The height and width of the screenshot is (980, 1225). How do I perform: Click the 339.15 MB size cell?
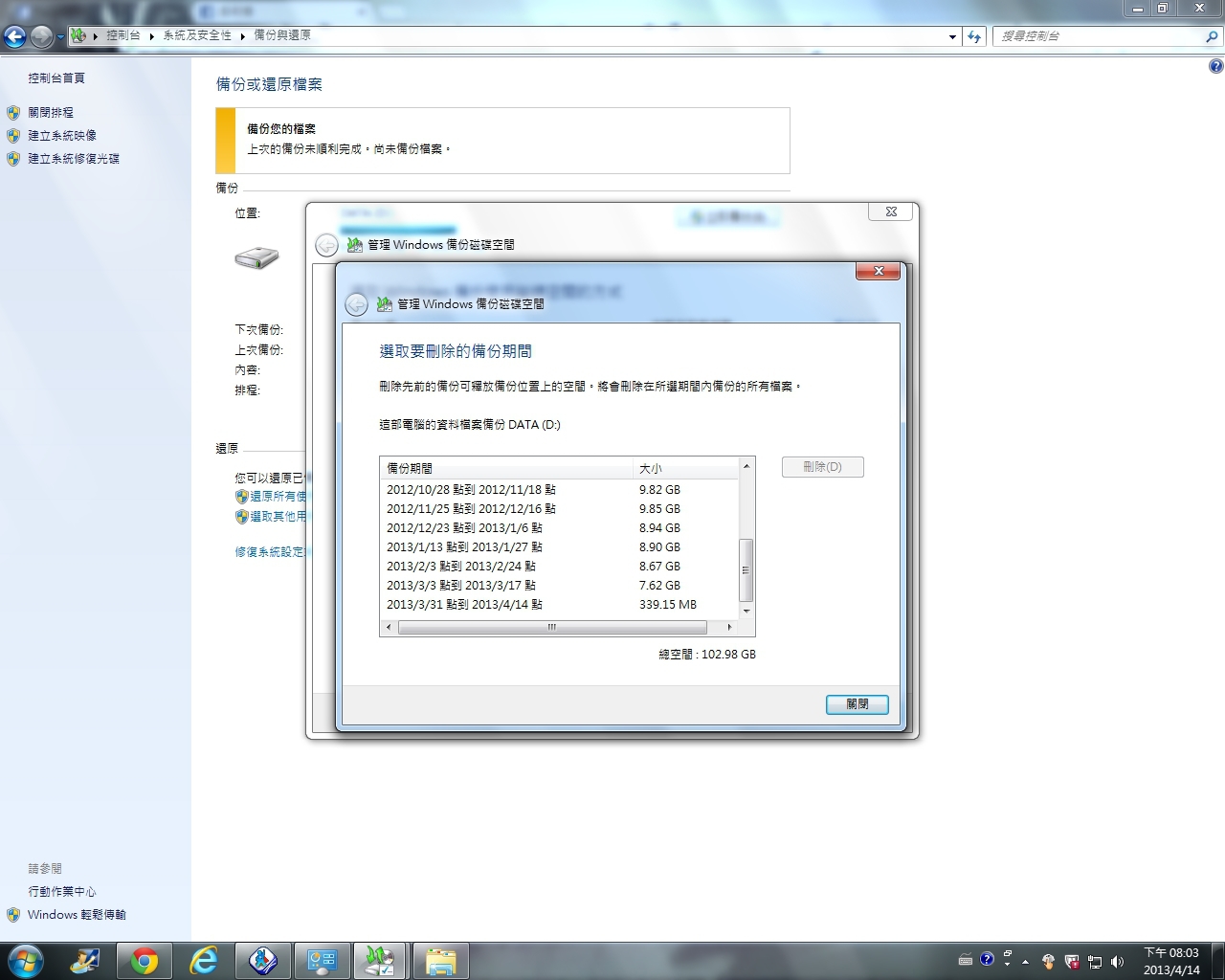tap(668, 605)
